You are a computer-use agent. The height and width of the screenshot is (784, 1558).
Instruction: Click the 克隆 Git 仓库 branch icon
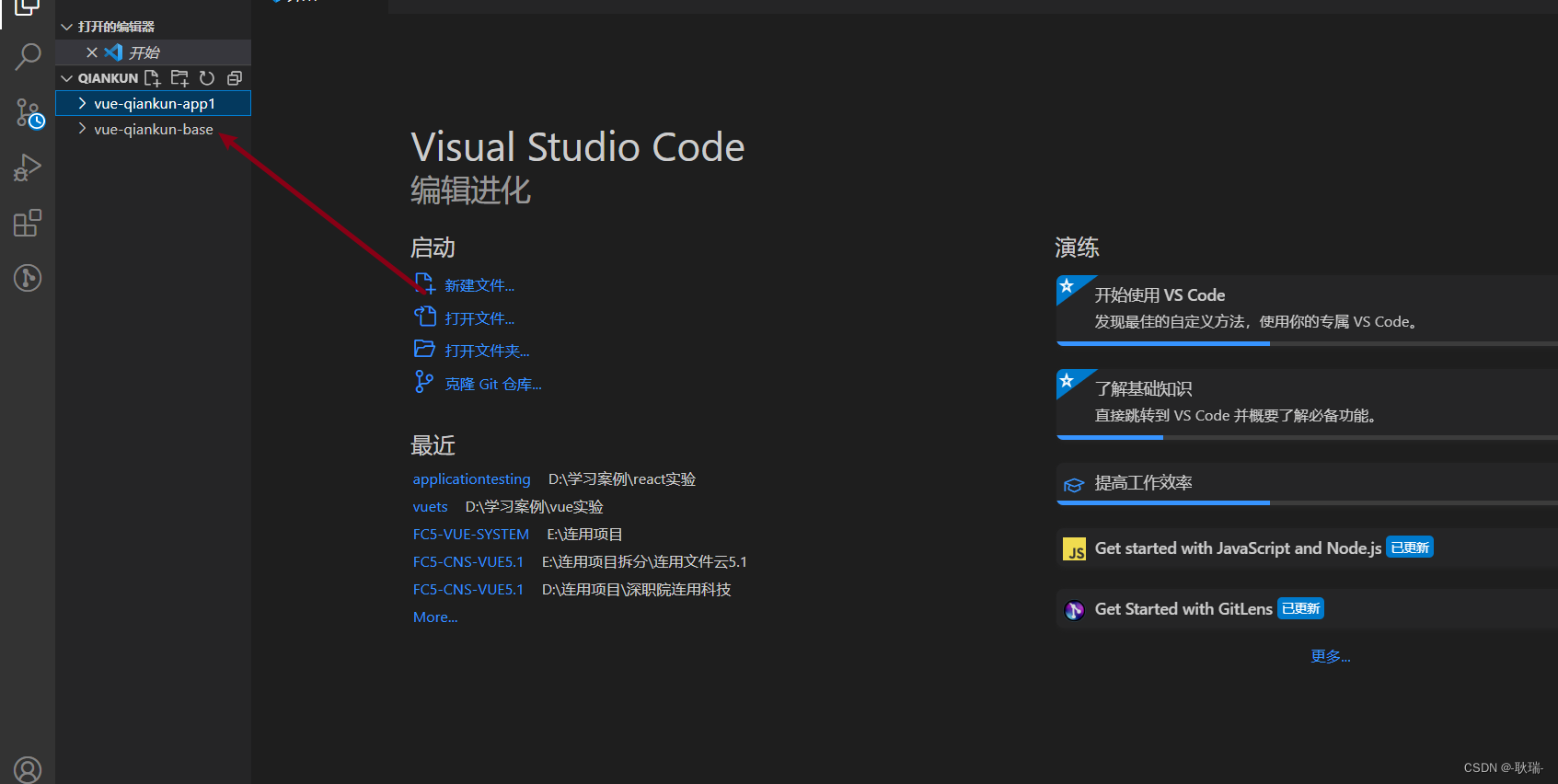[x=423, y=382]
